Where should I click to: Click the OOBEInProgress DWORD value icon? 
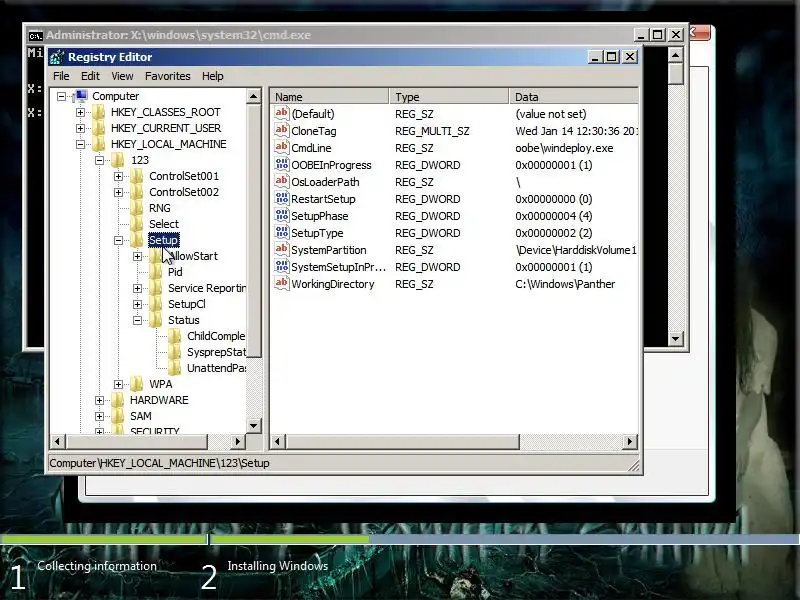coord(282,164)
